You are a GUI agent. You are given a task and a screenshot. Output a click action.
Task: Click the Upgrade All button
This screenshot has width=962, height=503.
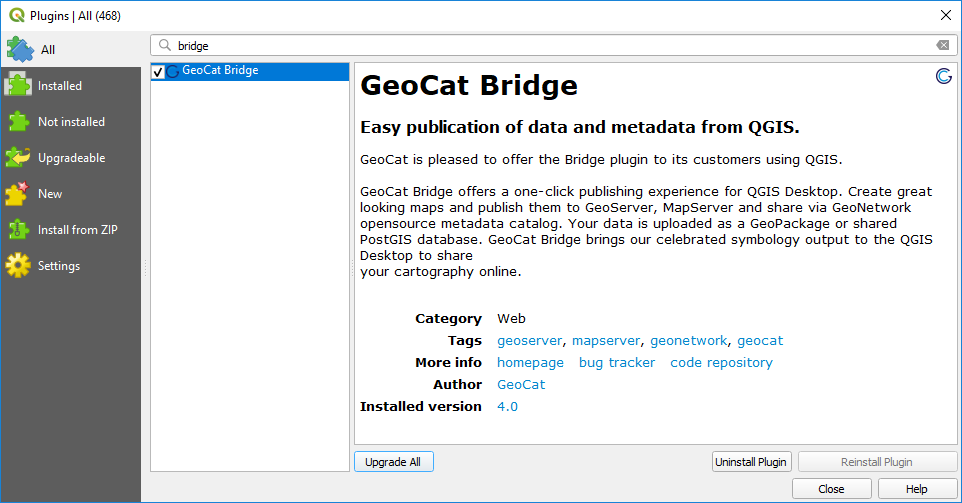click(x=393, y=462)
